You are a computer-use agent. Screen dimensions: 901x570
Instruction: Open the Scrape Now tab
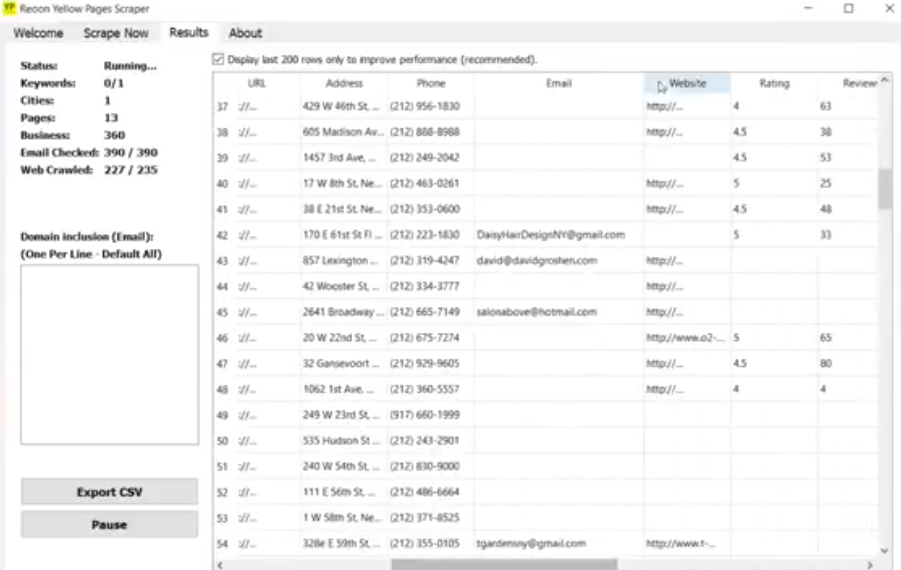tap(116, 33)
